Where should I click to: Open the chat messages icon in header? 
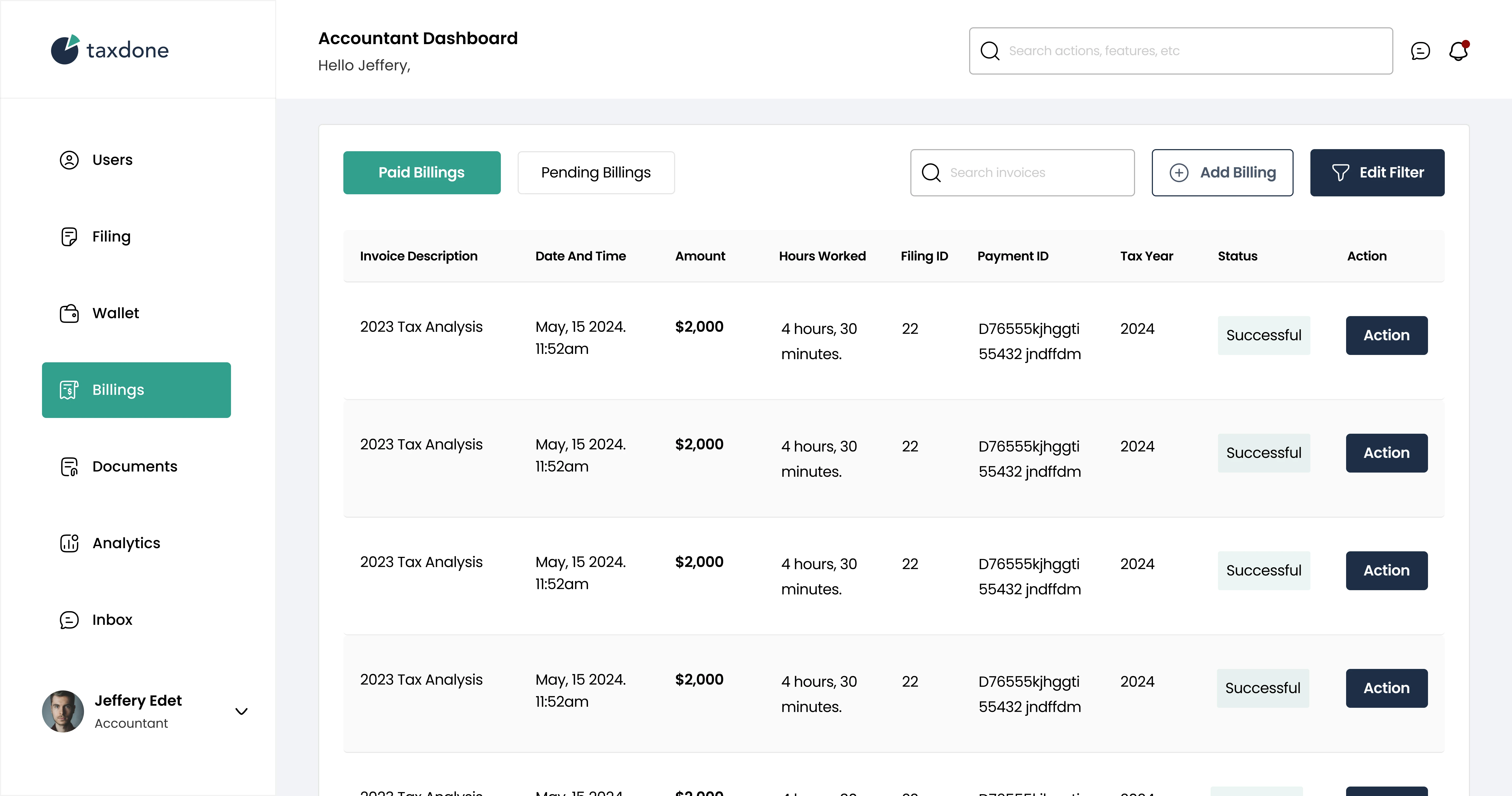1420,51
